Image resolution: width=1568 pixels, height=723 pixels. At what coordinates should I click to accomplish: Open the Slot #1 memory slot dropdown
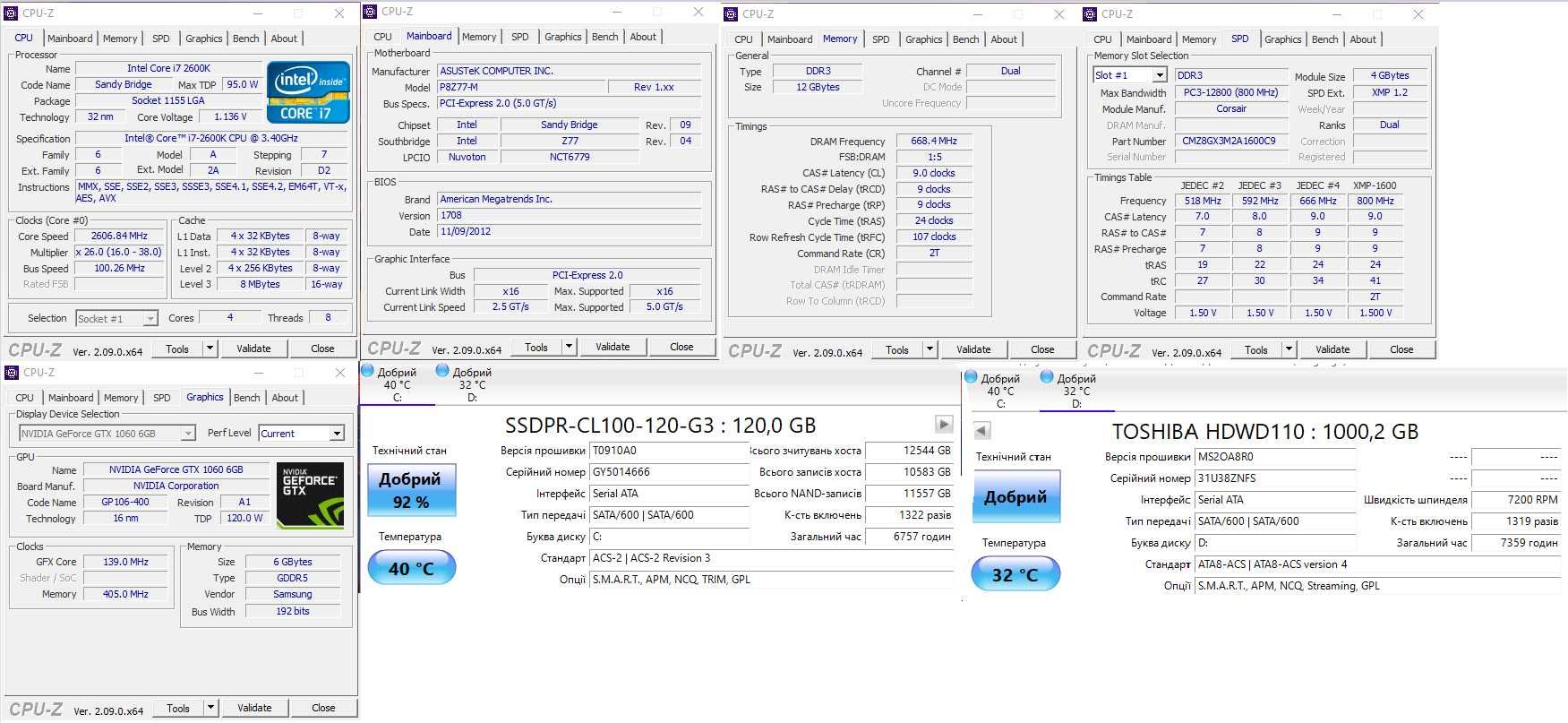1161,75
